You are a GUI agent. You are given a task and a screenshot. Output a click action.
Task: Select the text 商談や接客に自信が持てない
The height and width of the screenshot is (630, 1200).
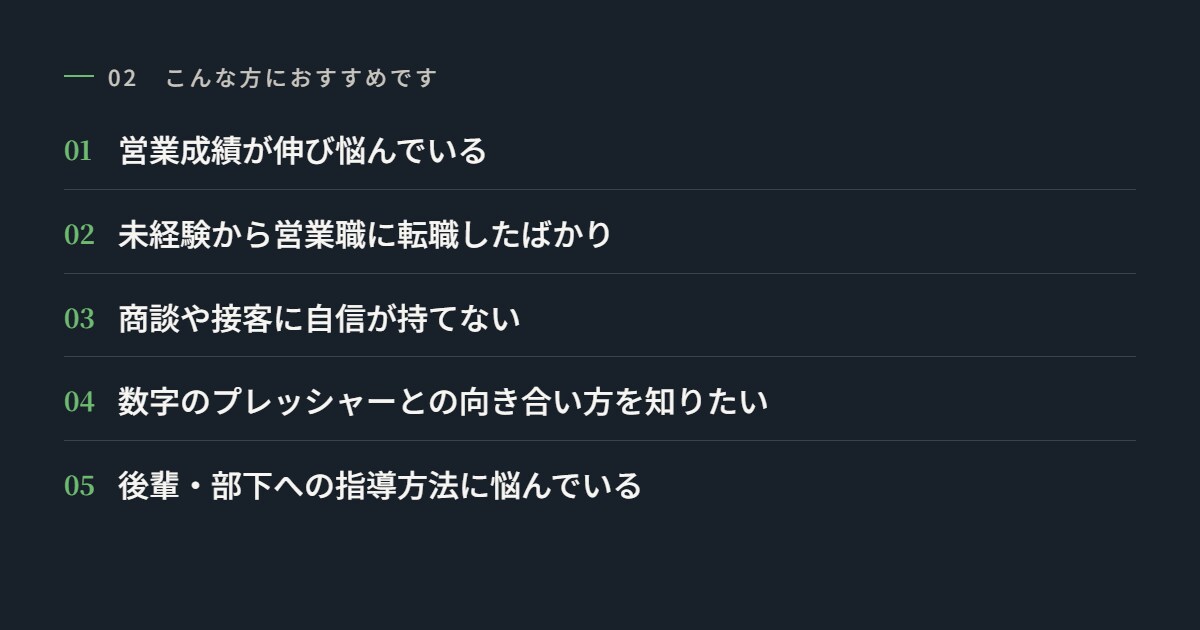pyautogui.click(x=319, y=319)
